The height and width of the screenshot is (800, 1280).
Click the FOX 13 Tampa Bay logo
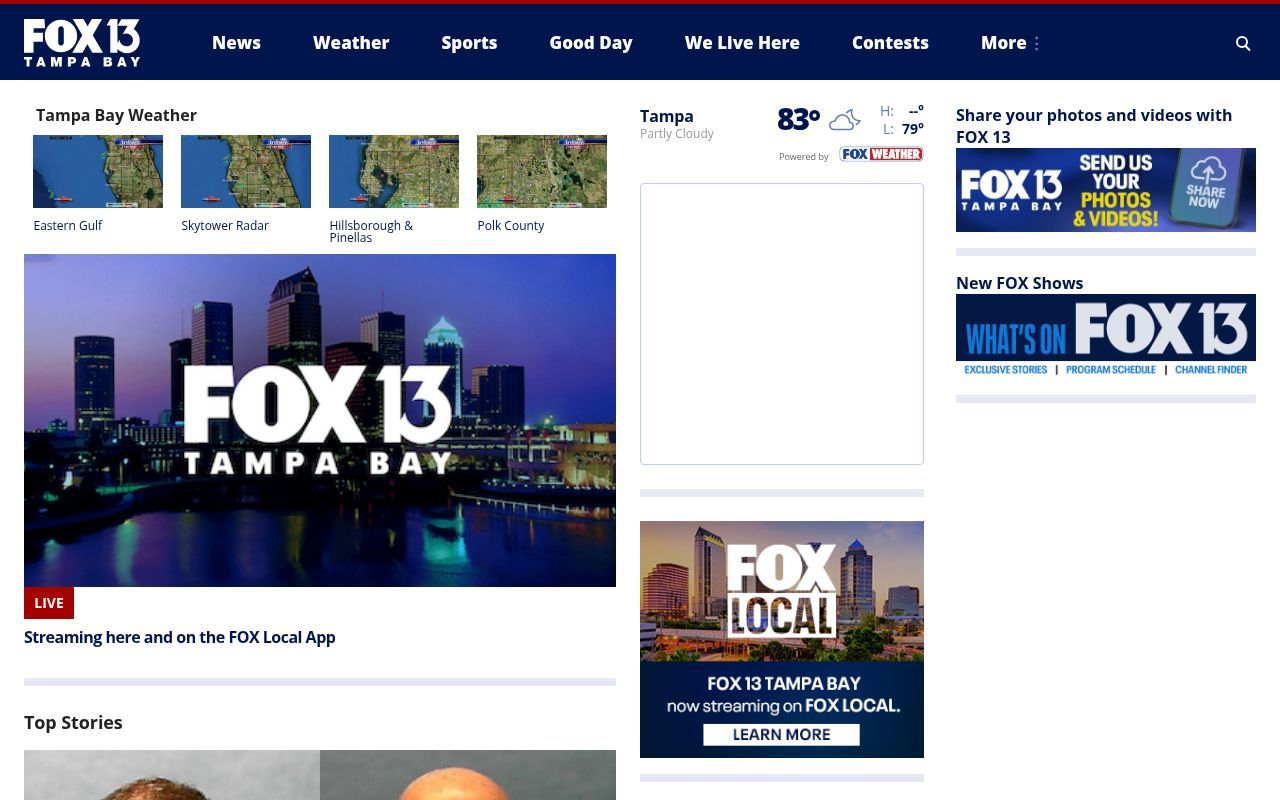point(82,42)
